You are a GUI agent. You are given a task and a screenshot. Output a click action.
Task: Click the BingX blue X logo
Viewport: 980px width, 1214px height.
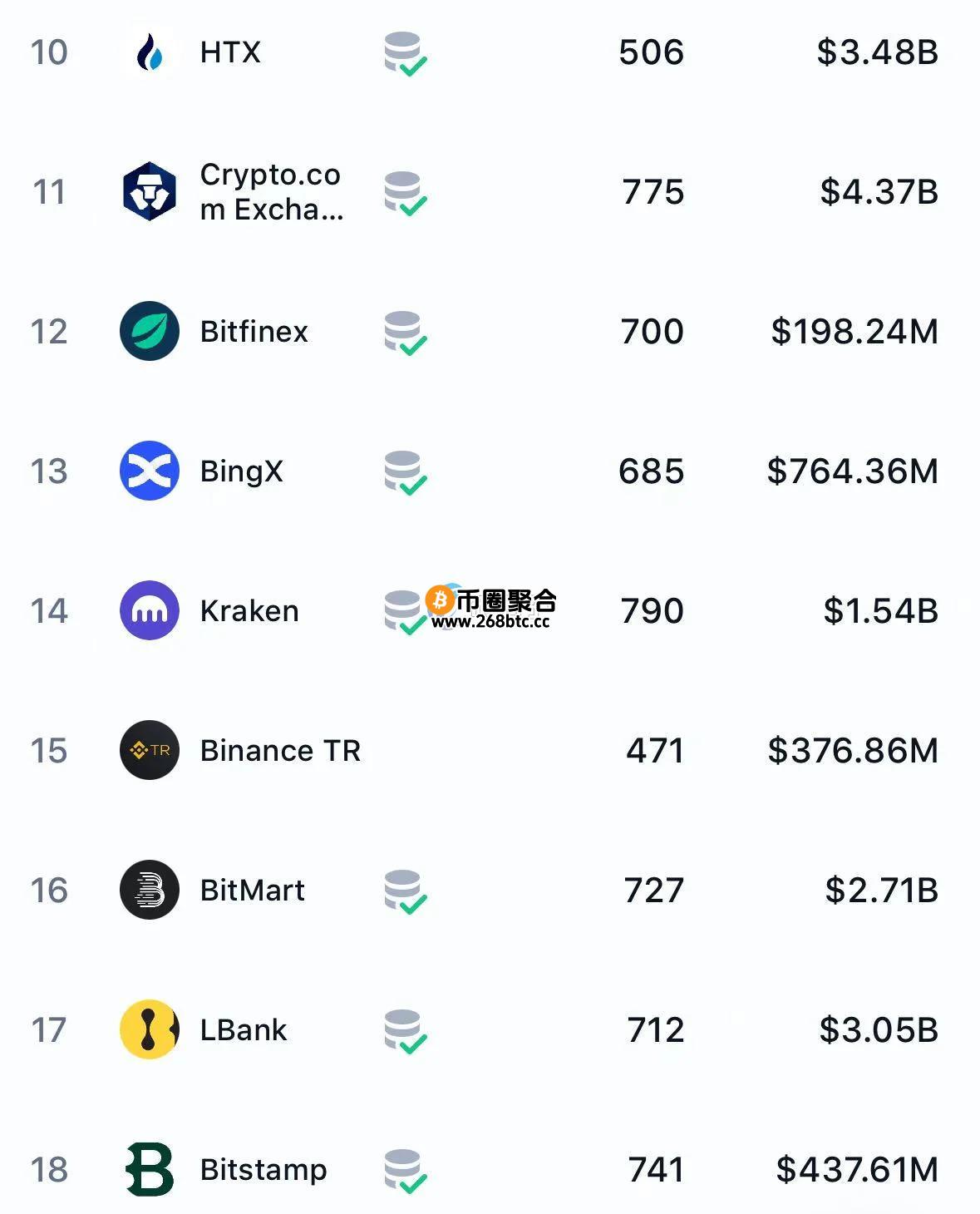pyautogui.click(x=150, y=471)
